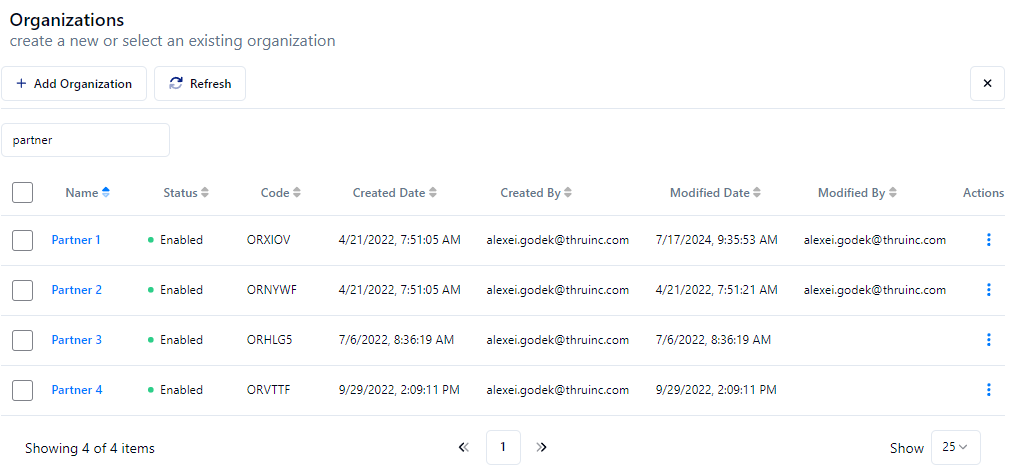Go to the last page arrows
The image size is (1018, 472).
[x=542, y=448]
